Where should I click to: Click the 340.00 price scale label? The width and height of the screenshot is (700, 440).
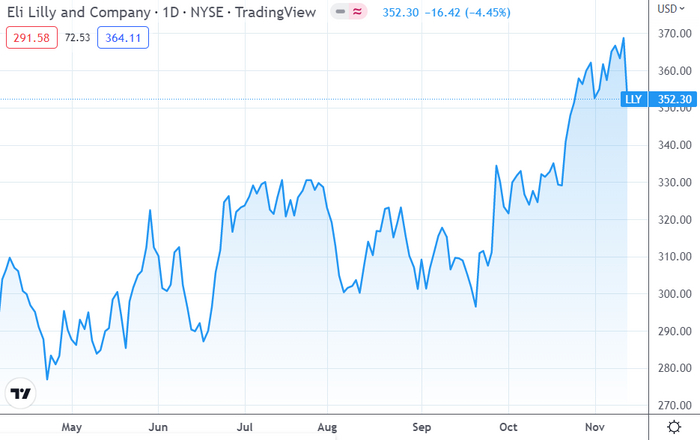(675, 145)
